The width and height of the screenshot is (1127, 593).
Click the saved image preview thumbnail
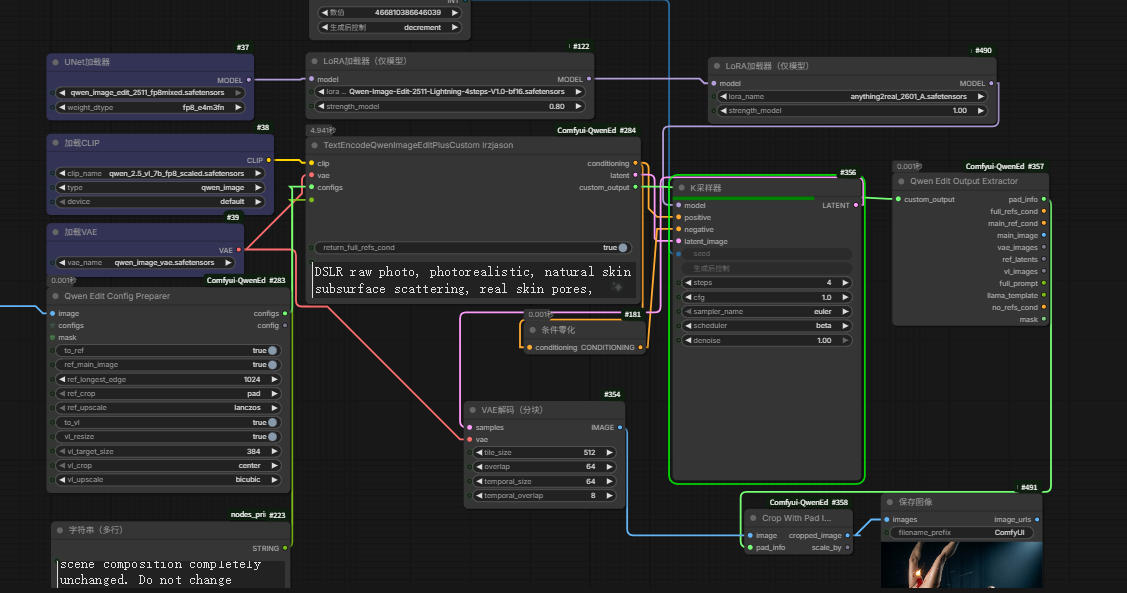tap(962, 565)
